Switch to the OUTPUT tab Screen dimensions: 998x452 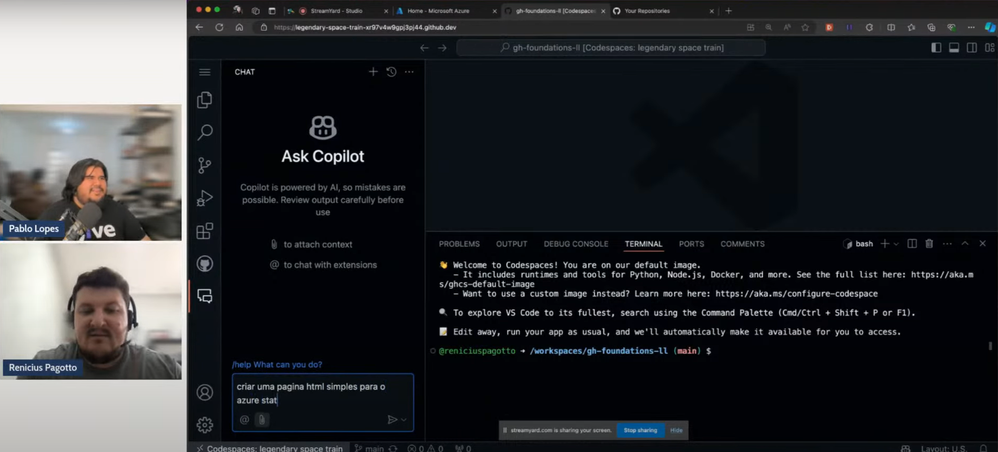point(512,244)
